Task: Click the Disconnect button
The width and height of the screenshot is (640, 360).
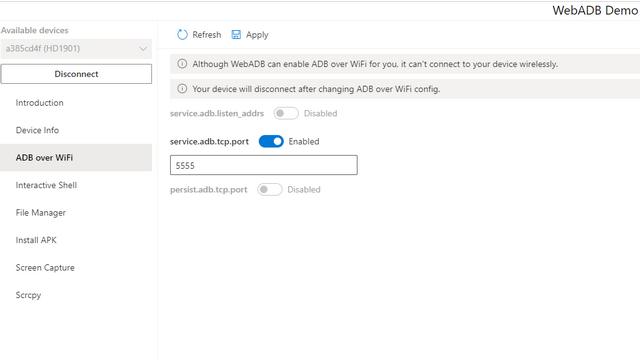Action: click(x=76, y=74)
